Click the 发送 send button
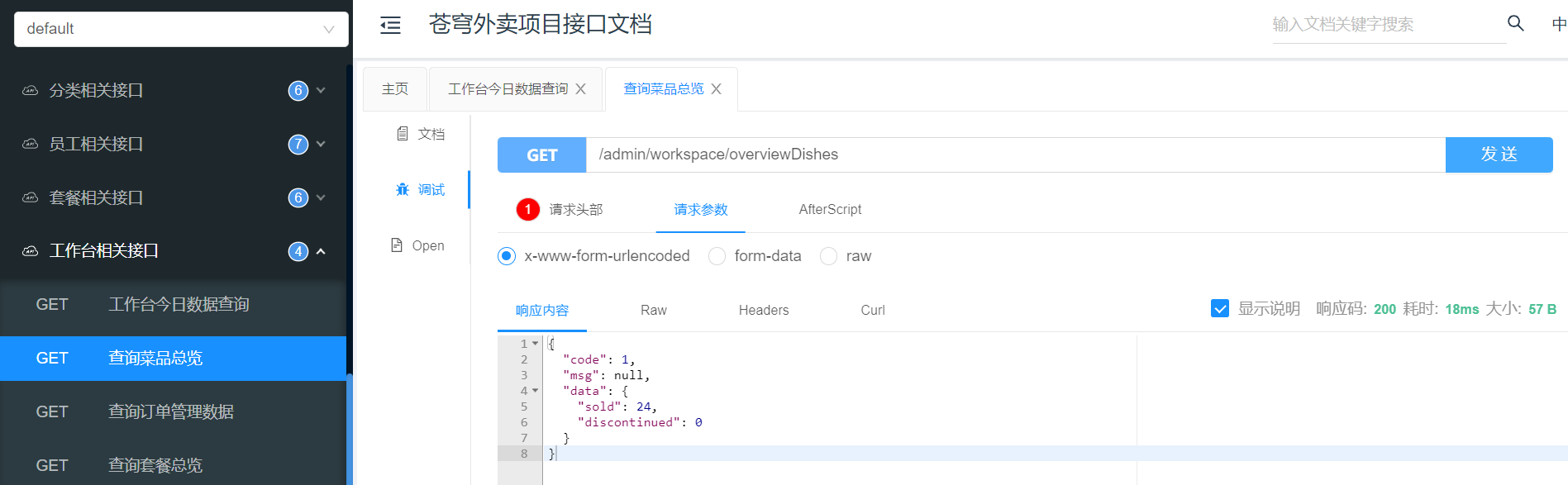The image size is (1568, 485). (1498, 155)
